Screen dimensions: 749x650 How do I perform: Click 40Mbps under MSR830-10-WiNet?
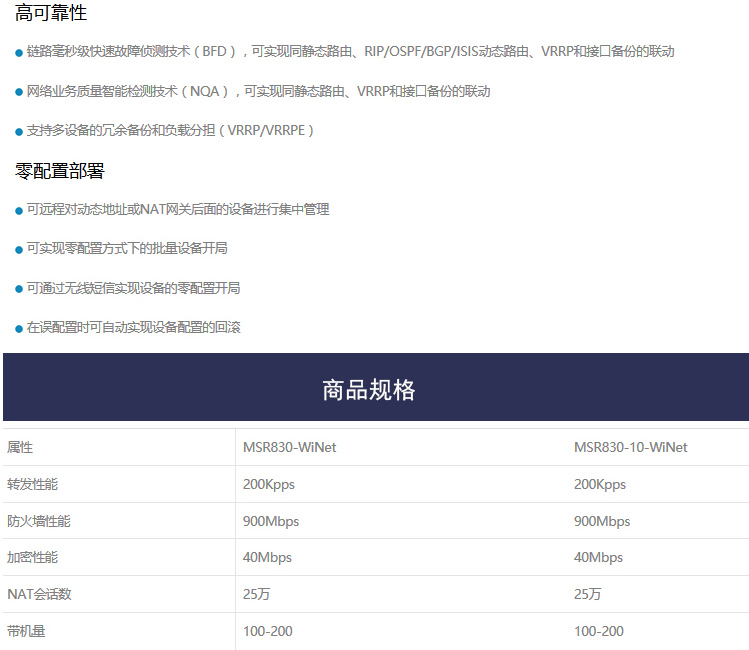(x=598, y=557)
